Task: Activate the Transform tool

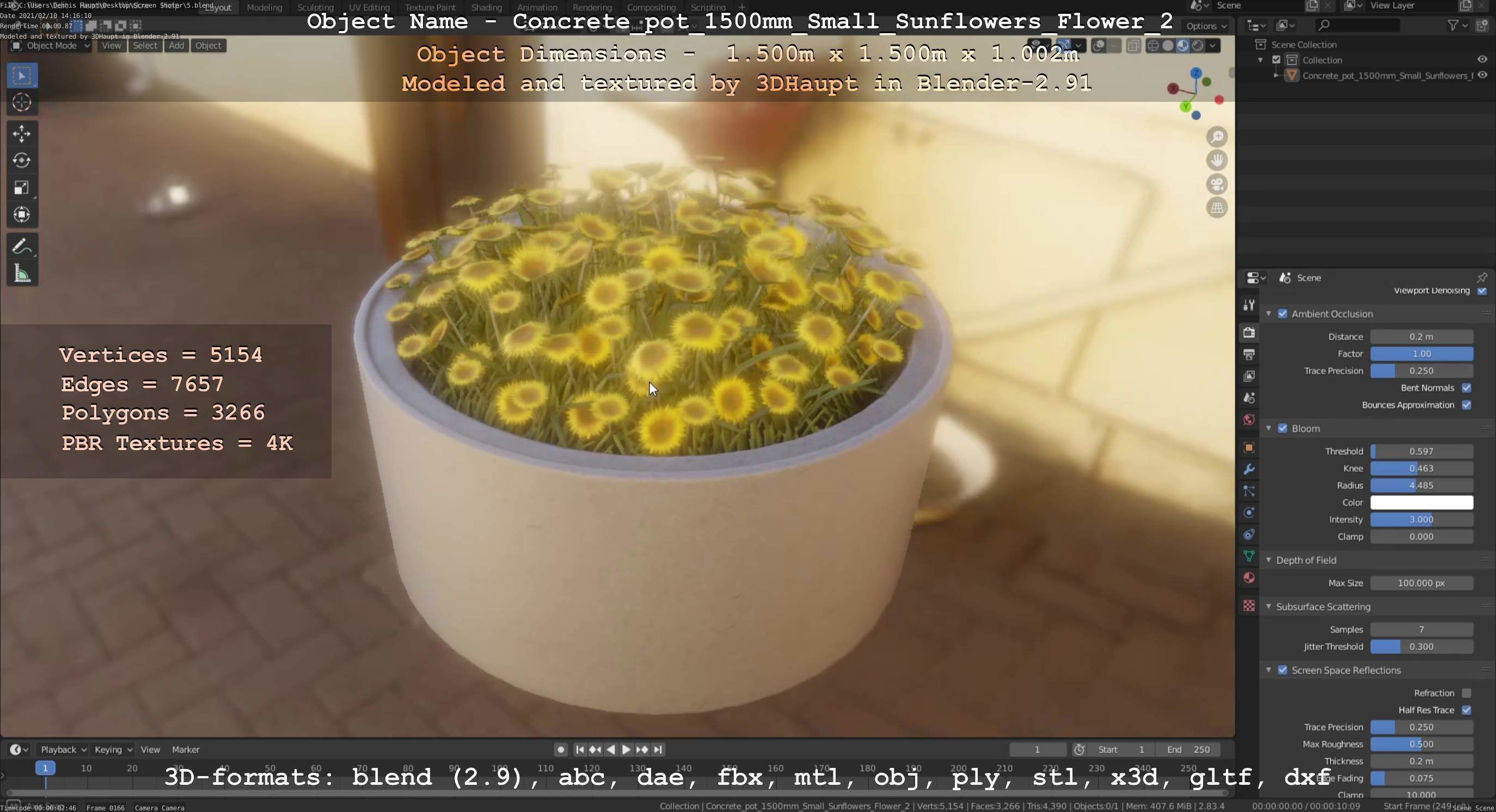Action: click(x=22, y=214)
